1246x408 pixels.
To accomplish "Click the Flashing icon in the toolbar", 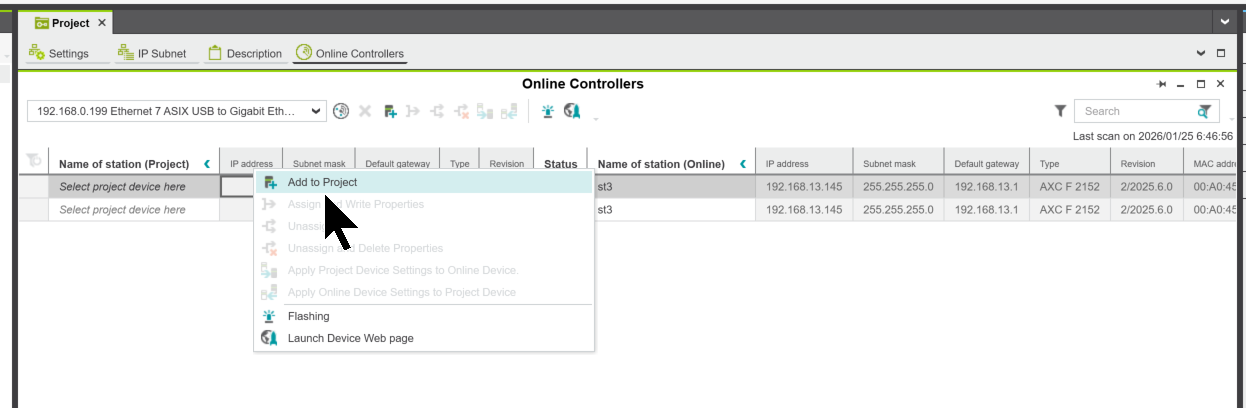I will [x=547, y=111].
